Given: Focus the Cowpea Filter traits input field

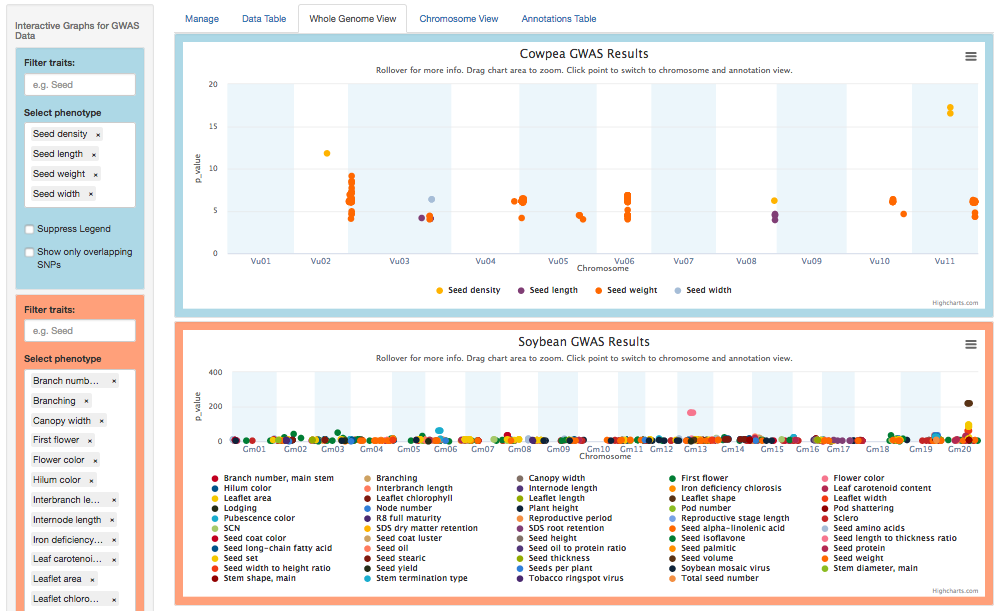Looking at the screenshot, I should click(80, 85).
